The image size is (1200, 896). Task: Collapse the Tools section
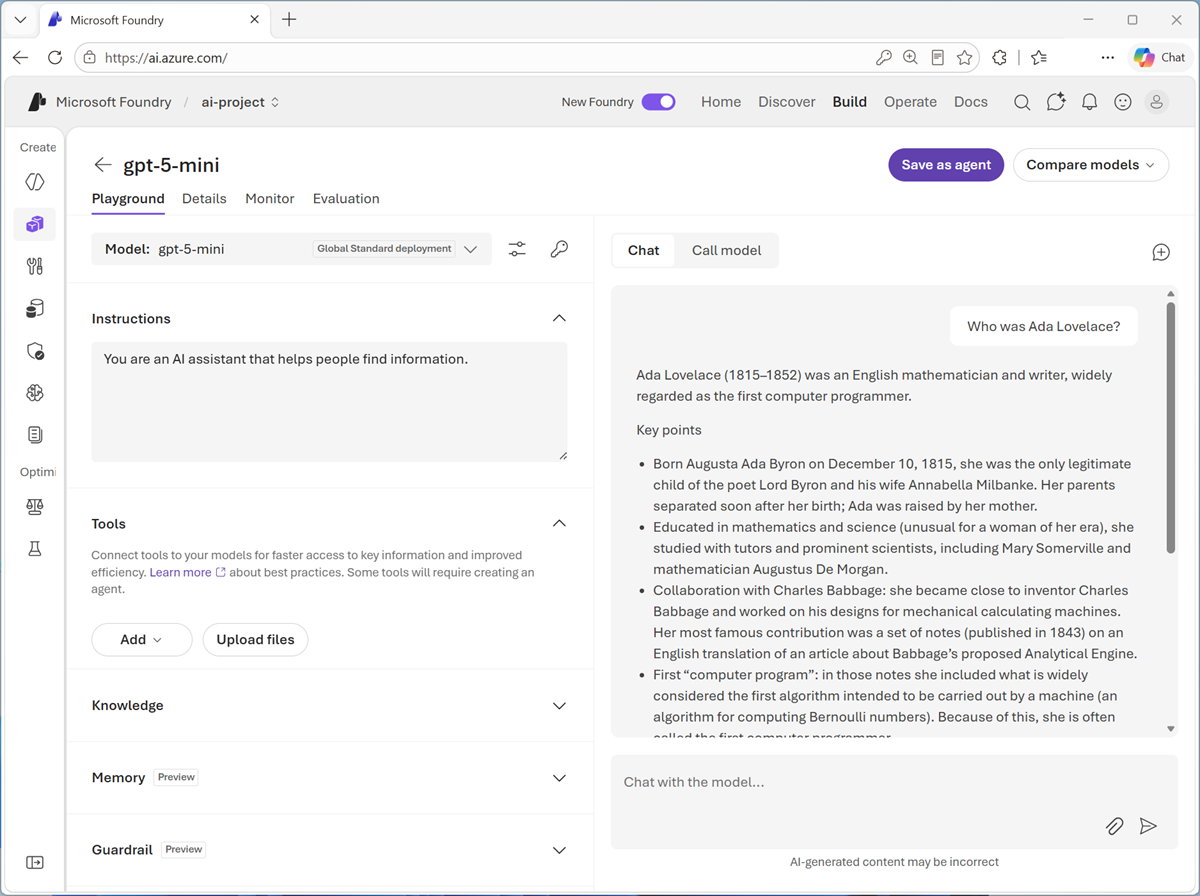[x=559, y=523]
